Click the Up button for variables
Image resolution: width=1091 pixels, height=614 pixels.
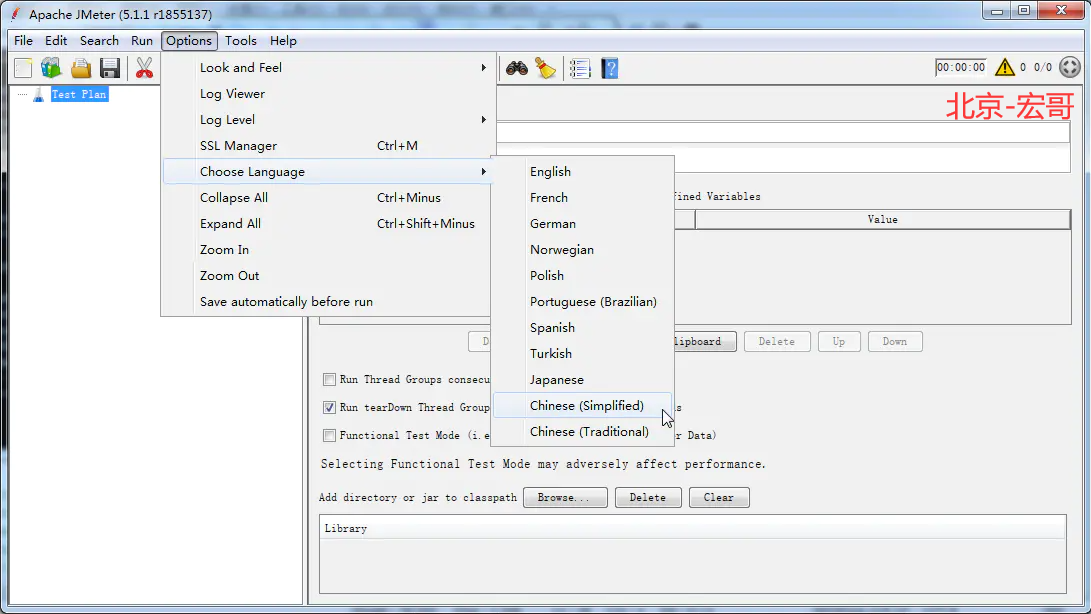click(x=839, y=342)
